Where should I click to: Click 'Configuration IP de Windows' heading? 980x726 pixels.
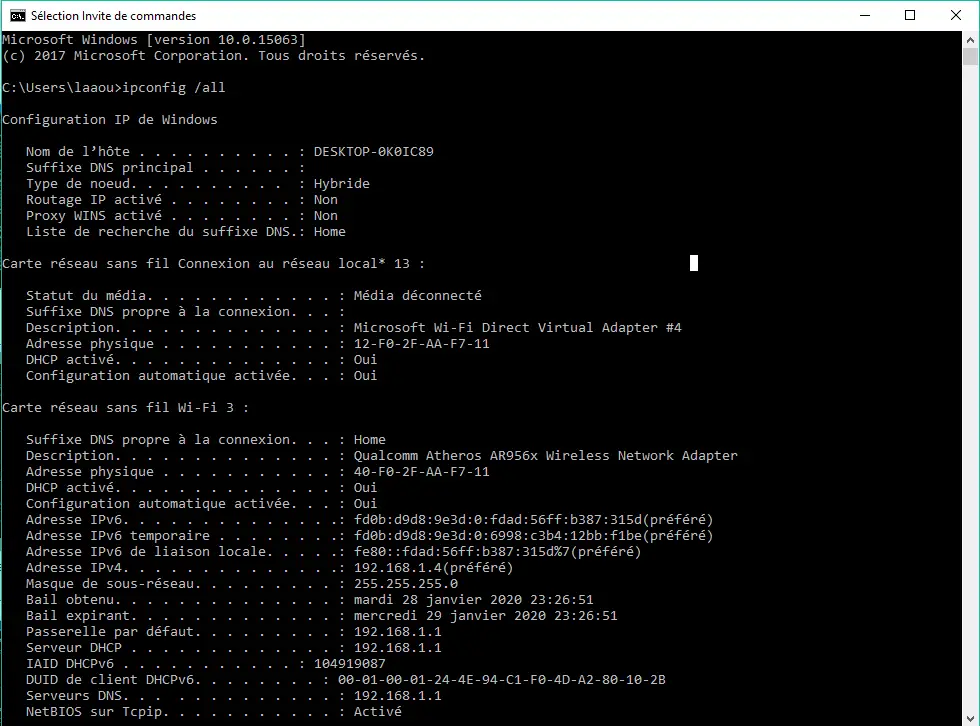click(x=109, y=119)
